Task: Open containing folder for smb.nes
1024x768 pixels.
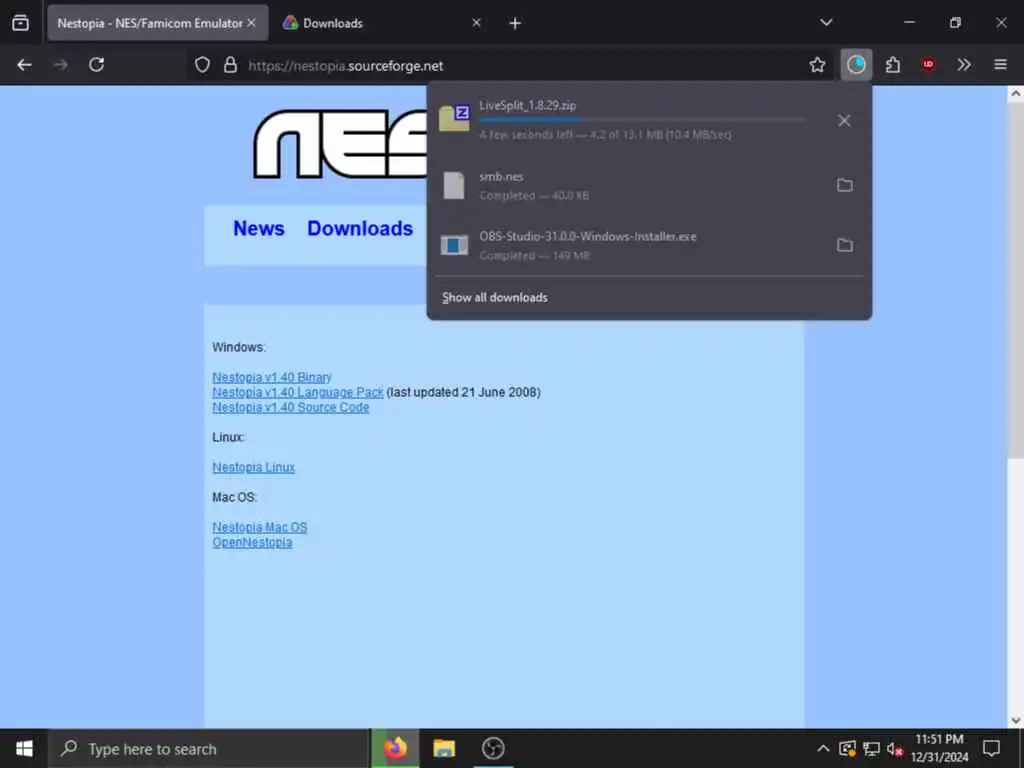Action: click(844, 185)
